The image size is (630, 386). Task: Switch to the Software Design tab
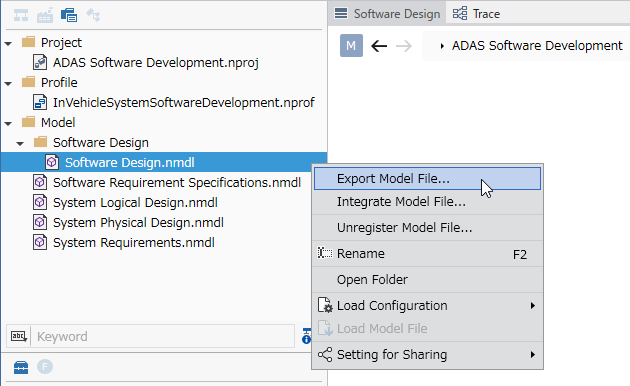coord(387,14)
